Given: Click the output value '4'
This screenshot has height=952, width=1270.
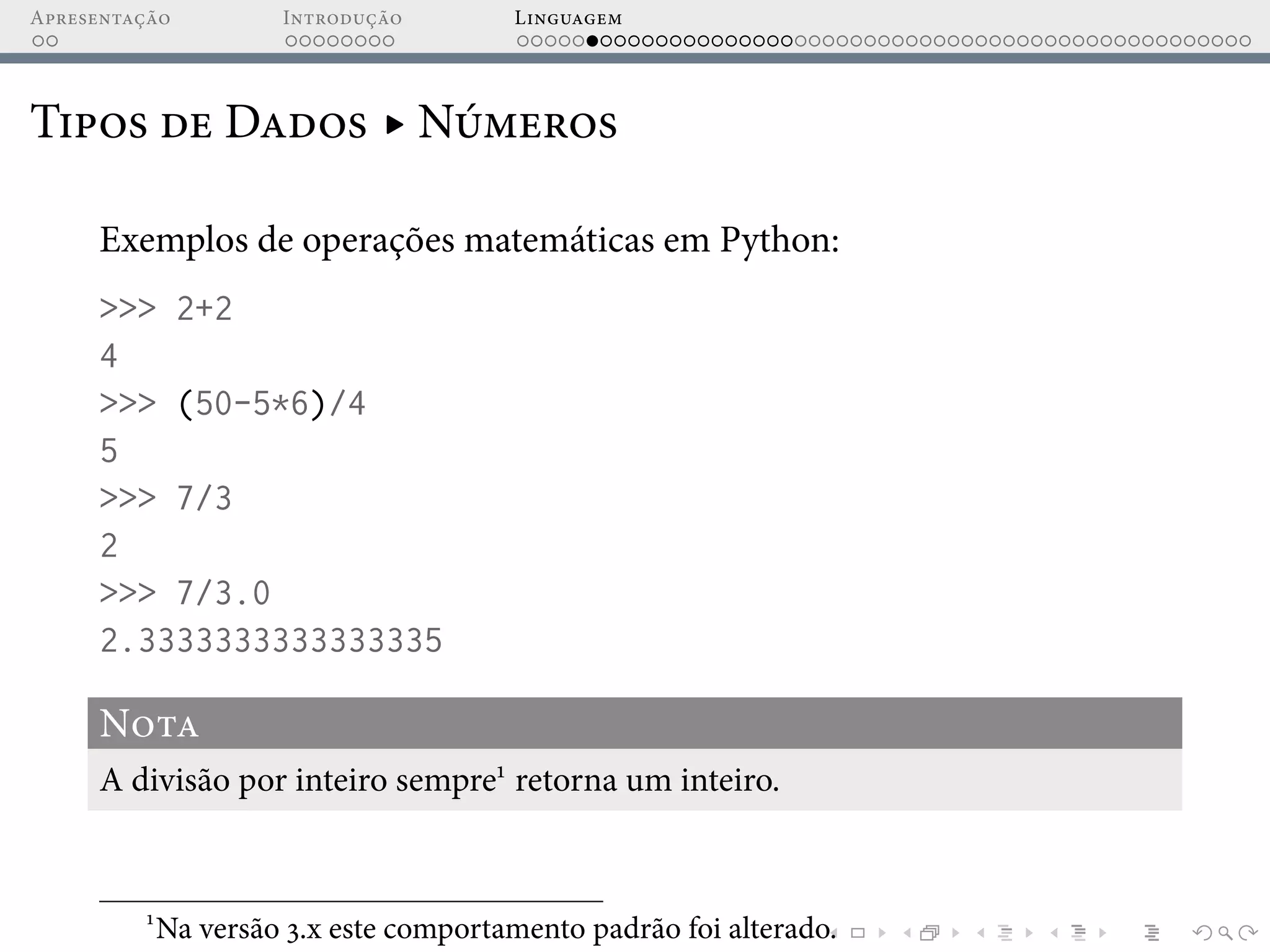Looking at the screenshot, I should [109, 356].
